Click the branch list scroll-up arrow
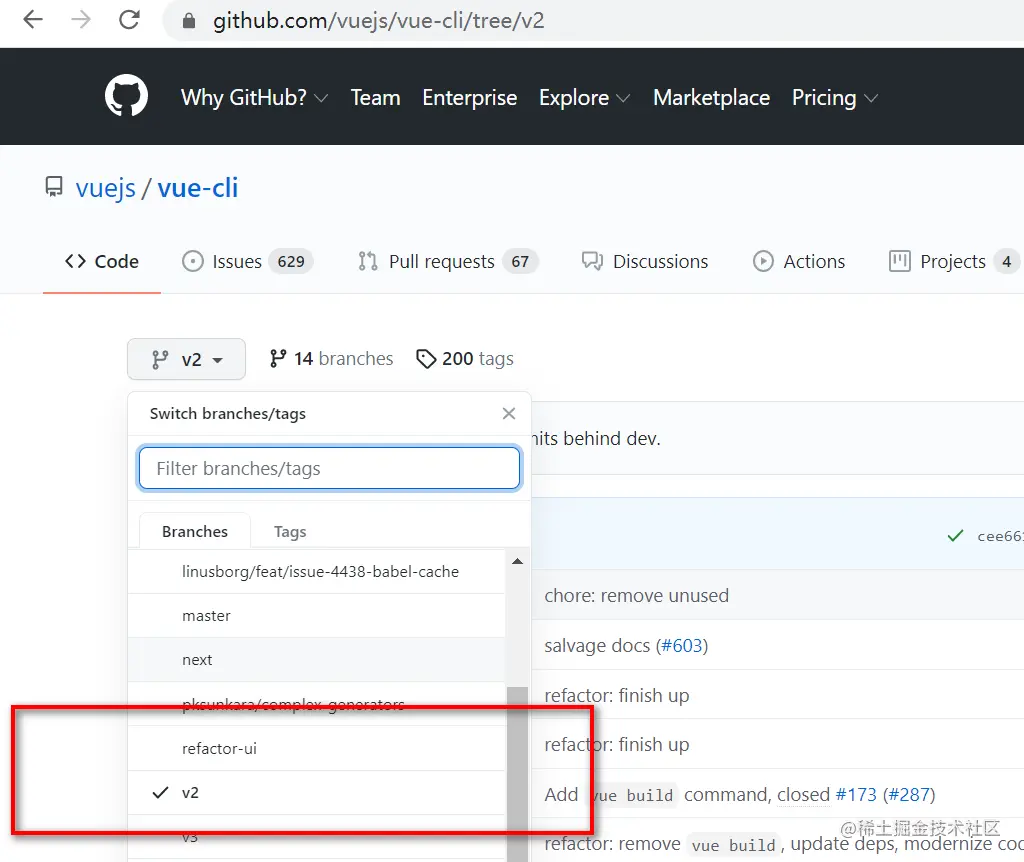Screen dimensions: 1024x862 (x=517, y=561)
